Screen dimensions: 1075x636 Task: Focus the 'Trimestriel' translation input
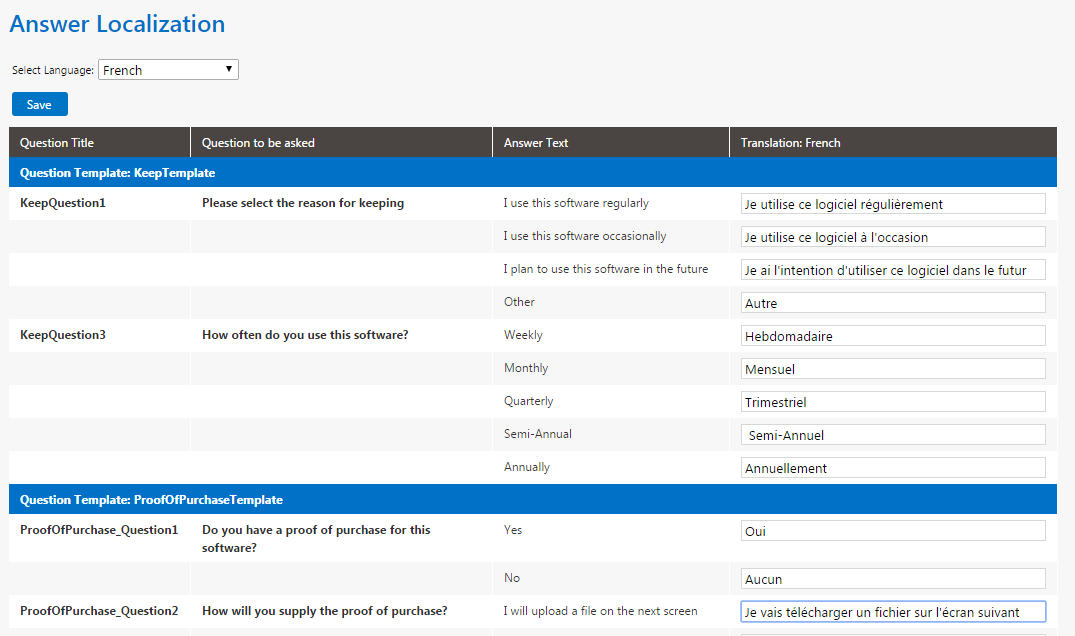[x=893, y=402]
